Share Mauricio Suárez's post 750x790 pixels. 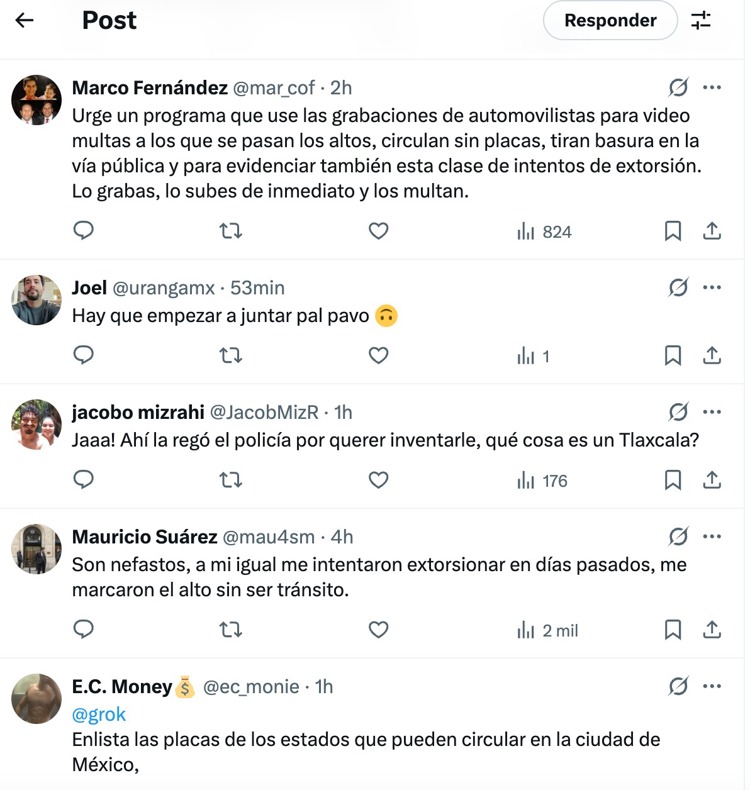712,630
